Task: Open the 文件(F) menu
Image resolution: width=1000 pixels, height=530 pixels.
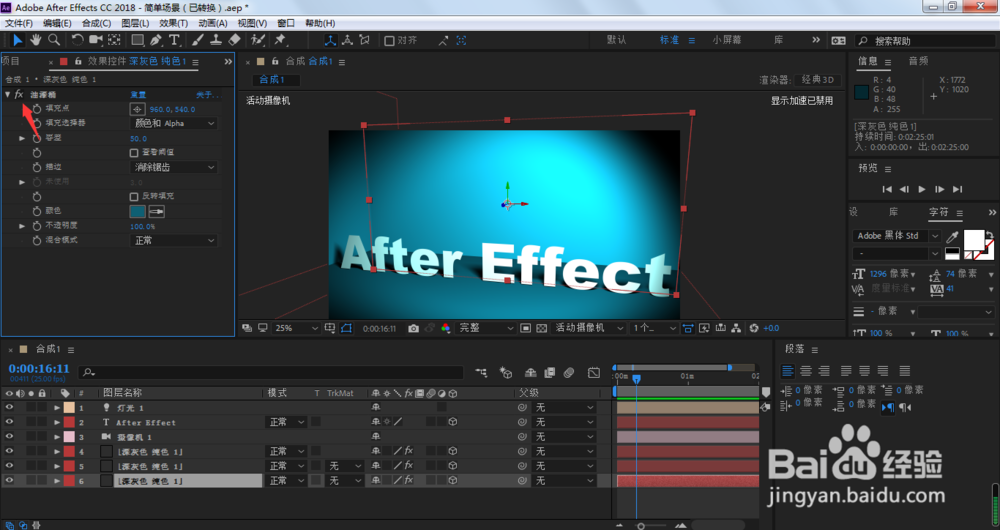Action: 18,23
